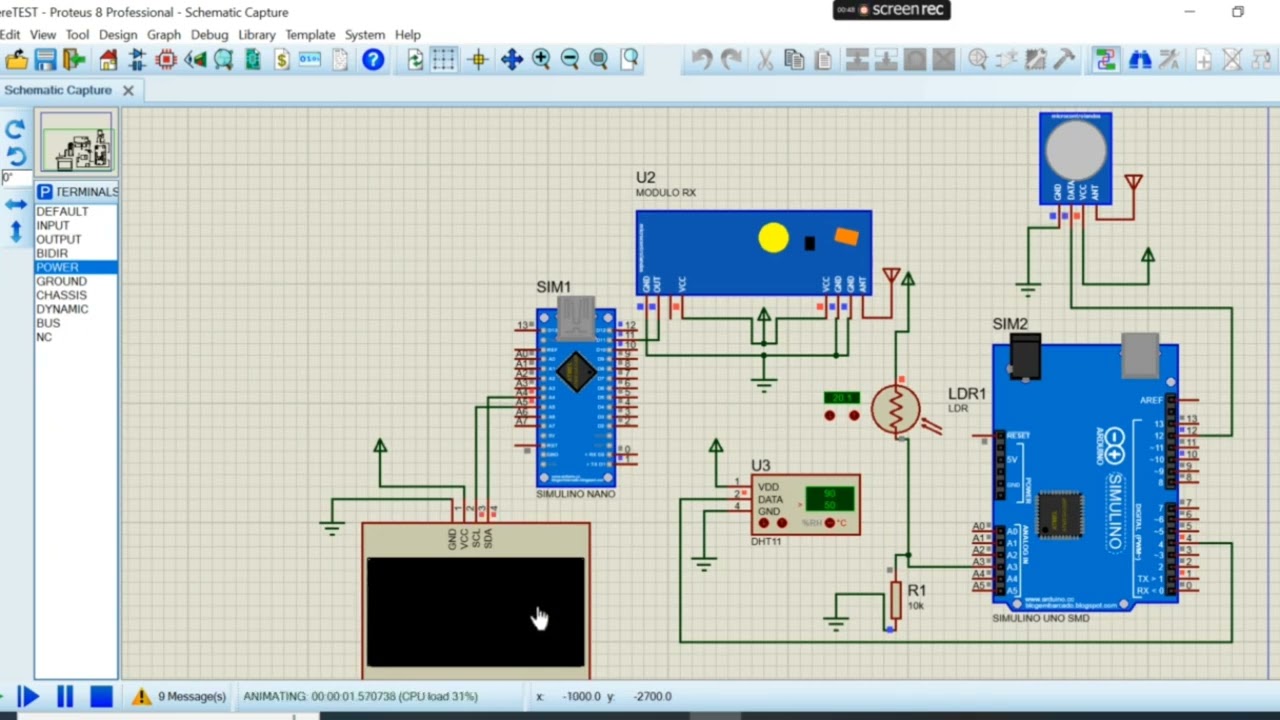Open Bill of Materials dollar icon
Screen dimensions: 1280x720
[282, 60]
